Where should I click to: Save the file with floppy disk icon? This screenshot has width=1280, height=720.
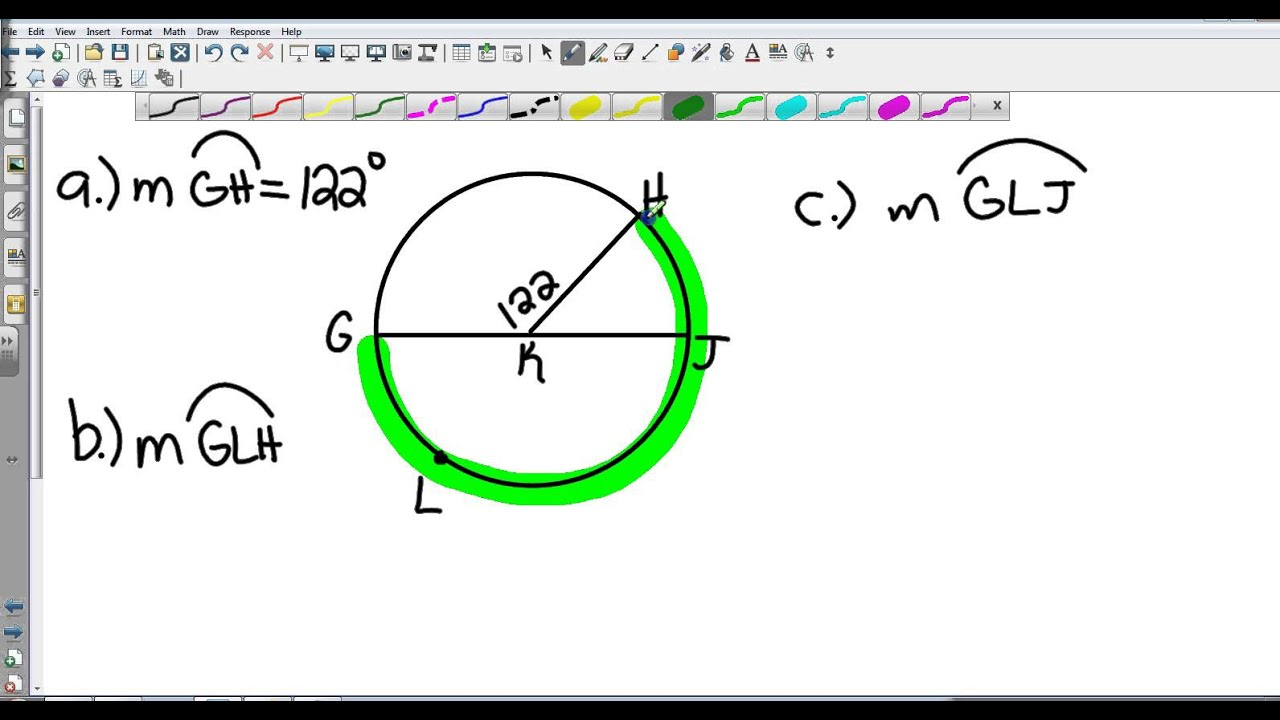click(x=120, y=53)
